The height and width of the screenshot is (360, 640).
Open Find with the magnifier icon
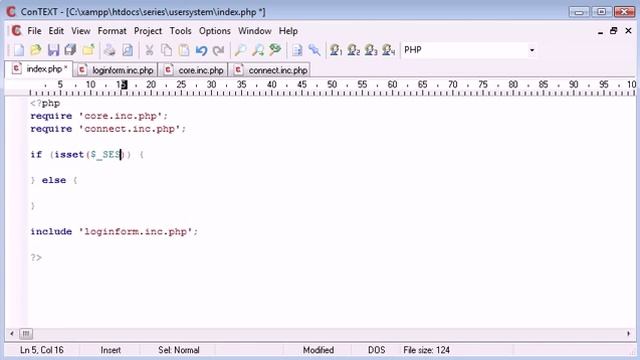click(x=240, y=50)
